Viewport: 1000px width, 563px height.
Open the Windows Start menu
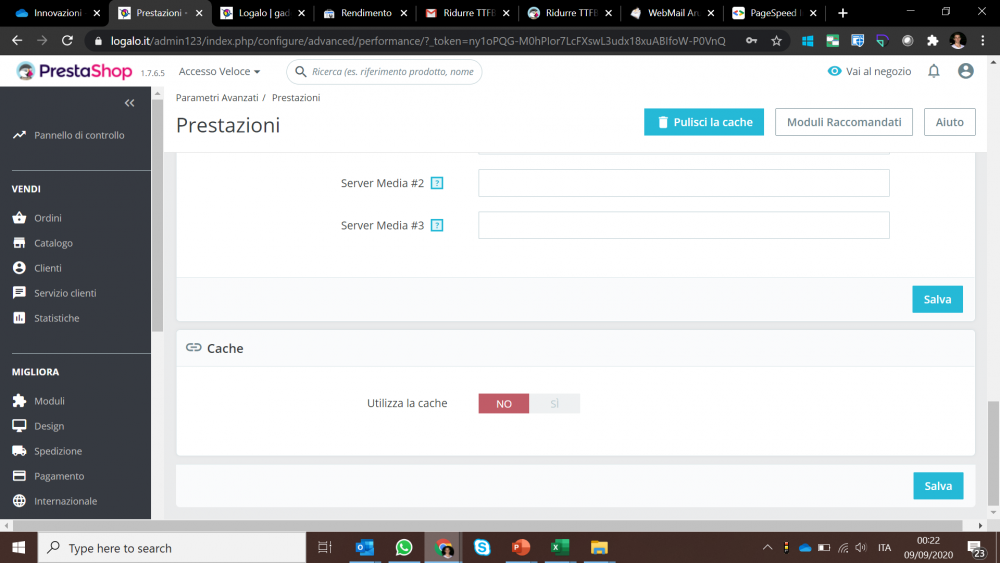pyautogui.click(x=18, y=548)
